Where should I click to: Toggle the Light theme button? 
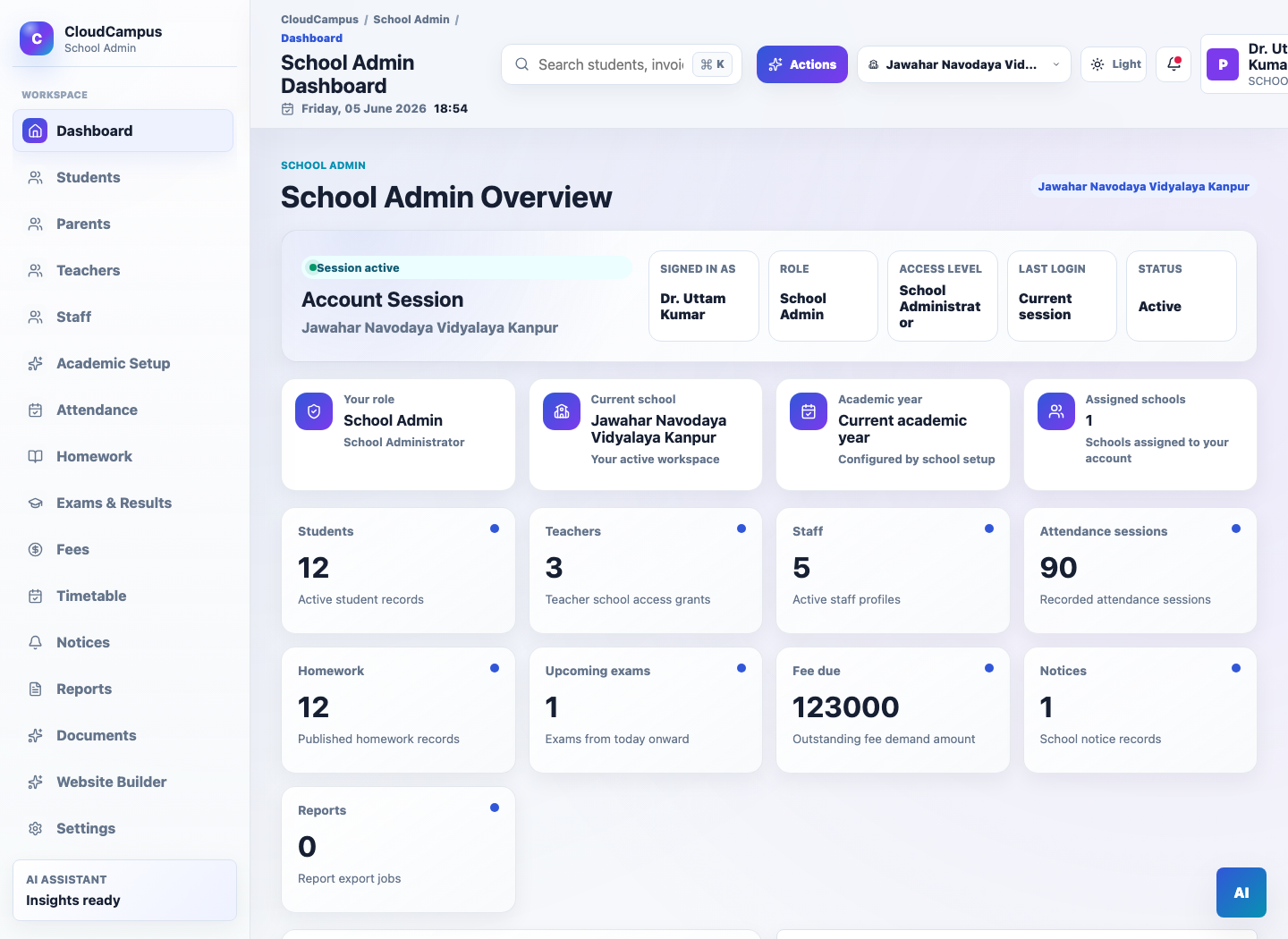1114,64
